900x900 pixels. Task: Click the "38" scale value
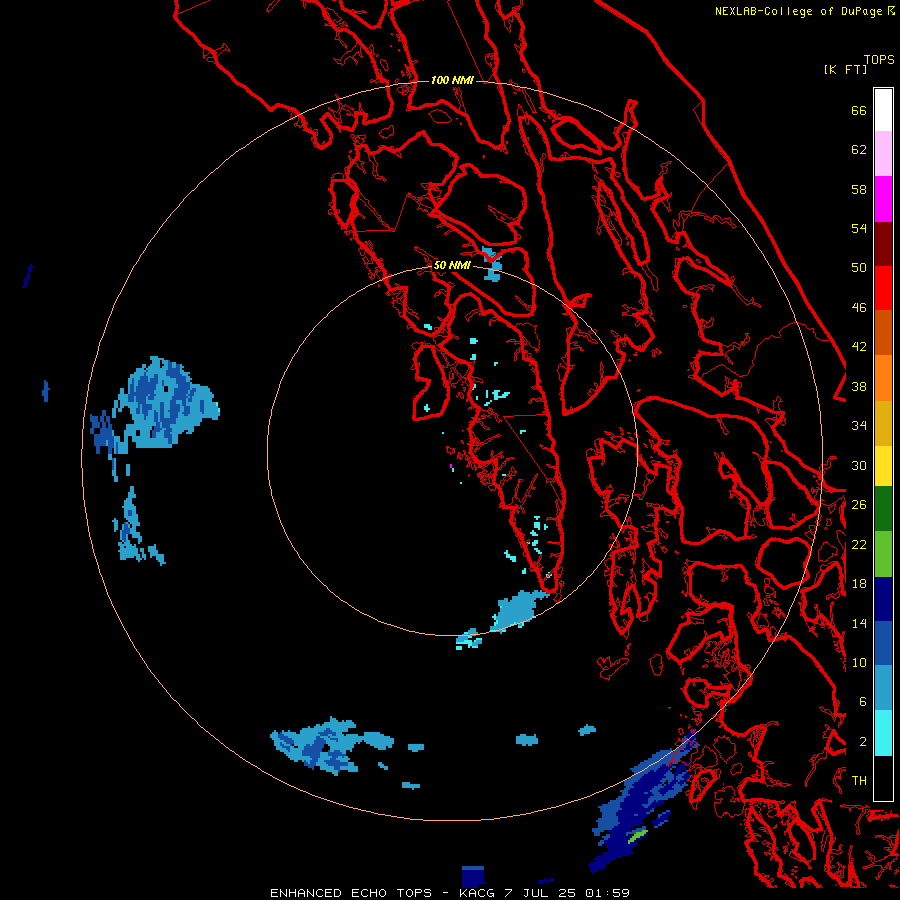(859, 386)
